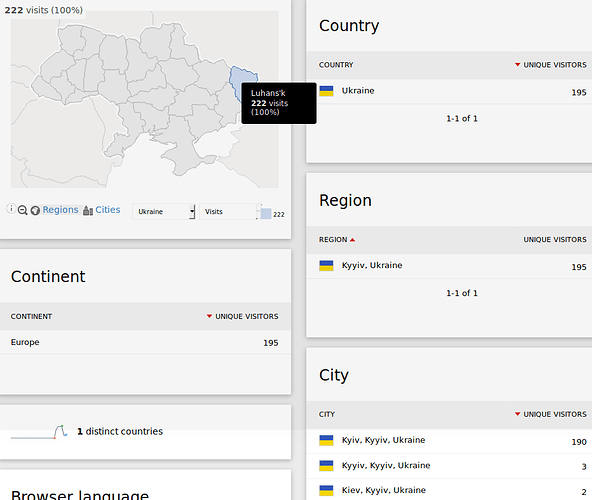
Task: Select the Kiev, Kyyiv, Ukraine city row
Action: pos(449,490)
